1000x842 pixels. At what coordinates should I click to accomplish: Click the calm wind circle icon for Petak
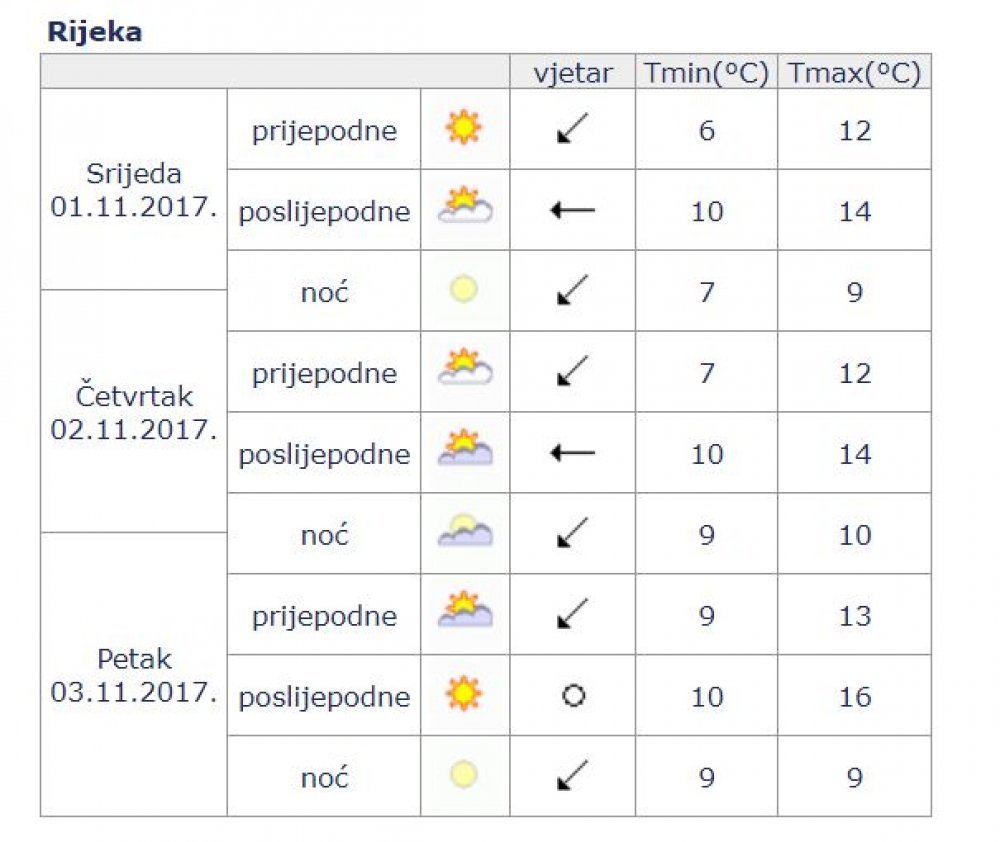pyautogui.click(x=573, y=695)
